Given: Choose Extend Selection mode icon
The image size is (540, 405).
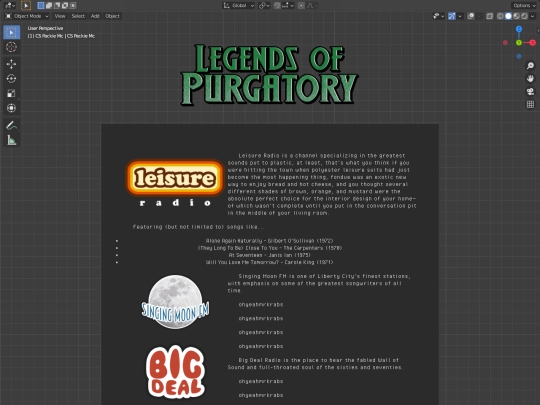Looking at the screenshot, I should pyautogui.click(x=49, y=6).
